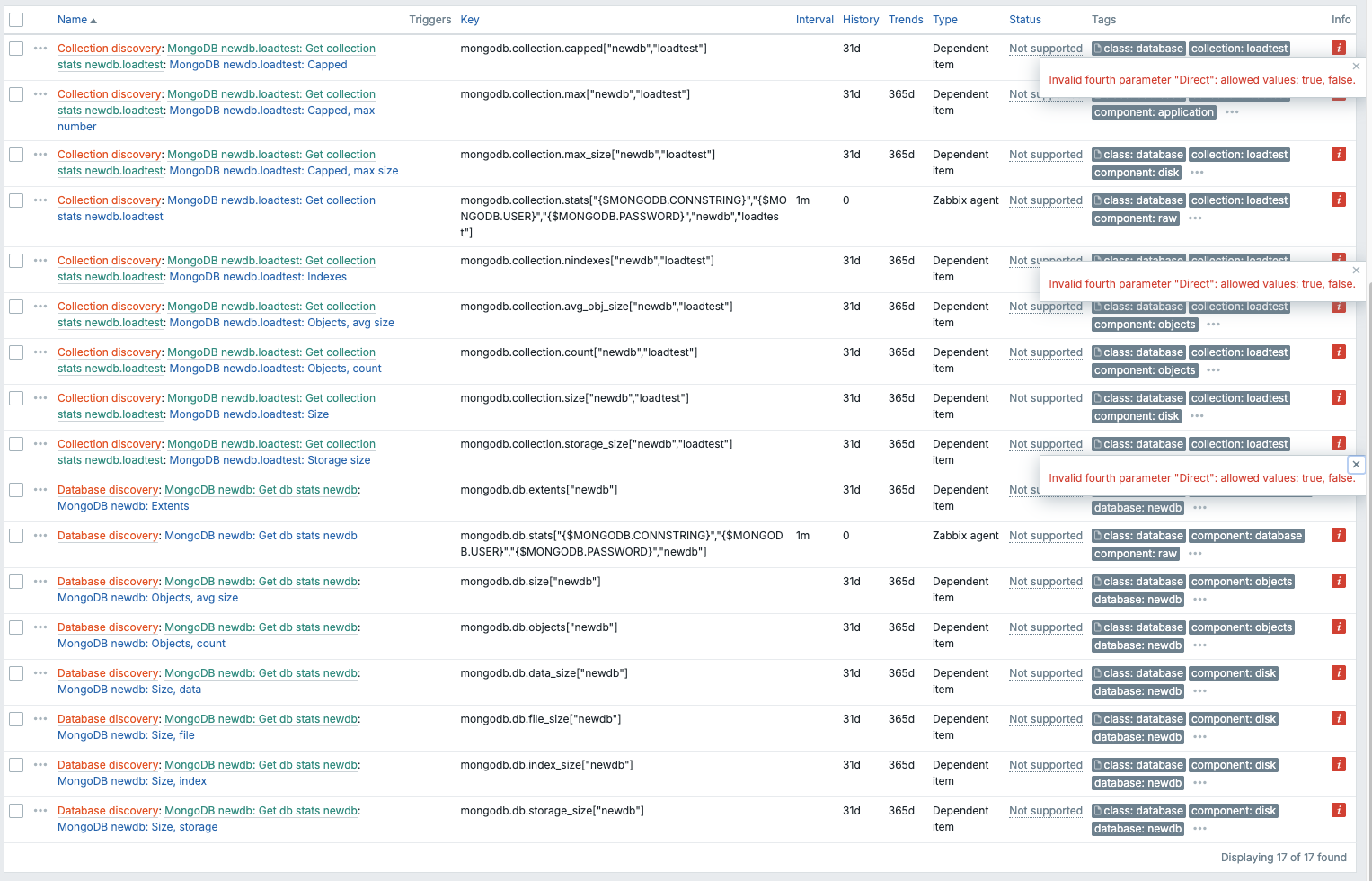The height and width of the screenshot is (881, 1372).
Task: Show error info for mongodb.collection.max_size item
Action: click(x=1338, y=155)
